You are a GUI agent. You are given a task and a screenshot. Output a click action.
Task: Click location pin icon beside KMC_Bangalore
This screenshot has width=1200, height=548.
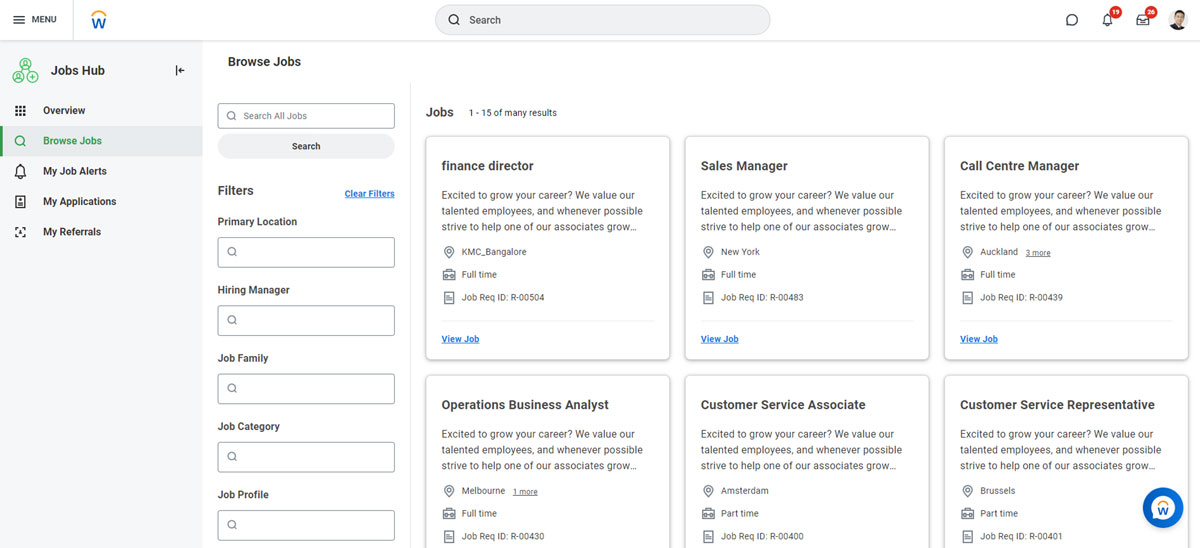coord(449,252)
